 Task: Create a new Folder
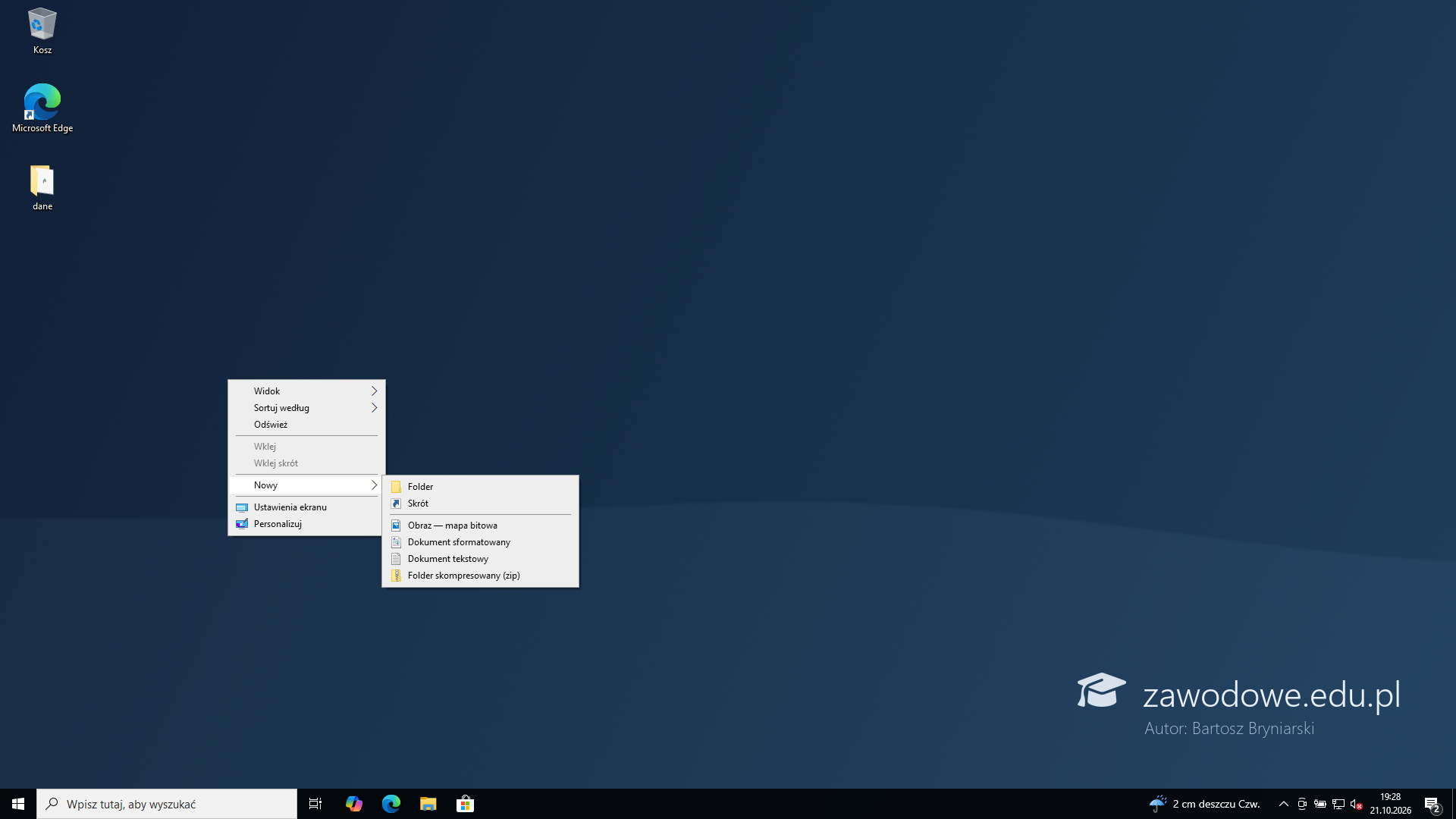481,487
